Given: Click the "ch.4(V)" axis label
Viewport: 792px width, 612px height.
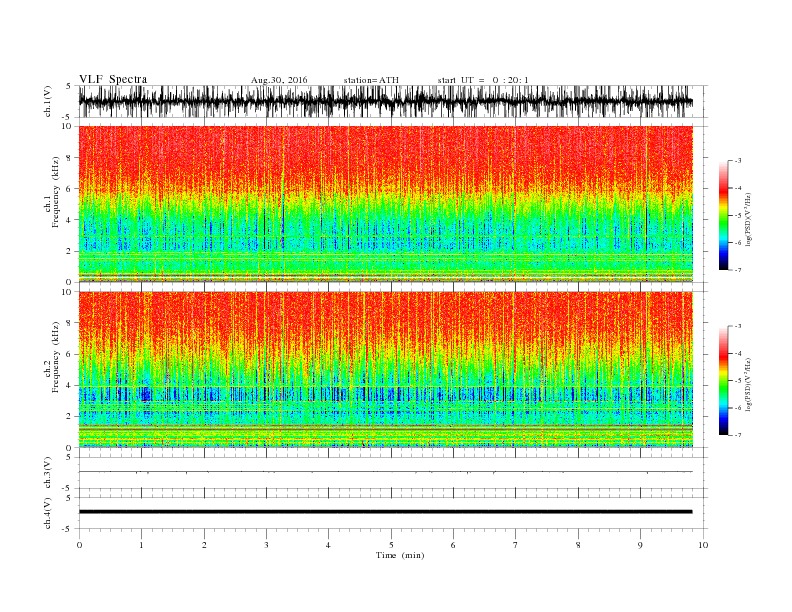Looking at the screenshot, I should (48, 513).
